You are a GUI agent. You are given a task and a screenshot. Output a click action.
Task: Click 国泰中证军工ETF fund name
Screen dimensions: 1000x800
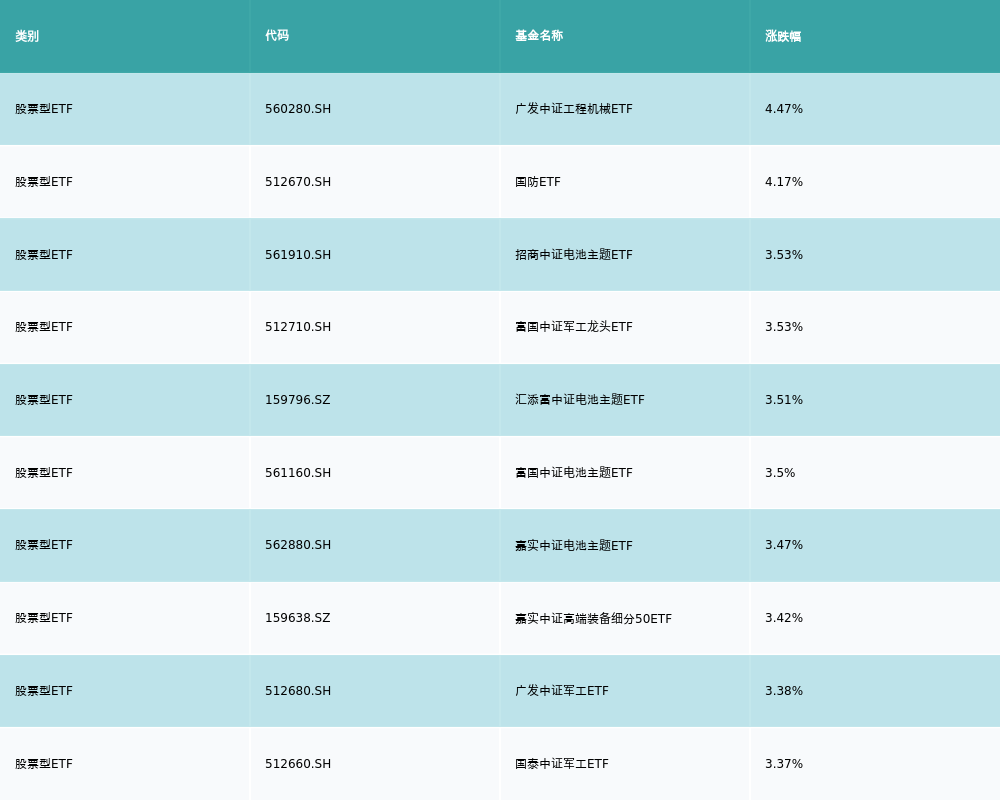pyautogui.click(x=562, y=764)
